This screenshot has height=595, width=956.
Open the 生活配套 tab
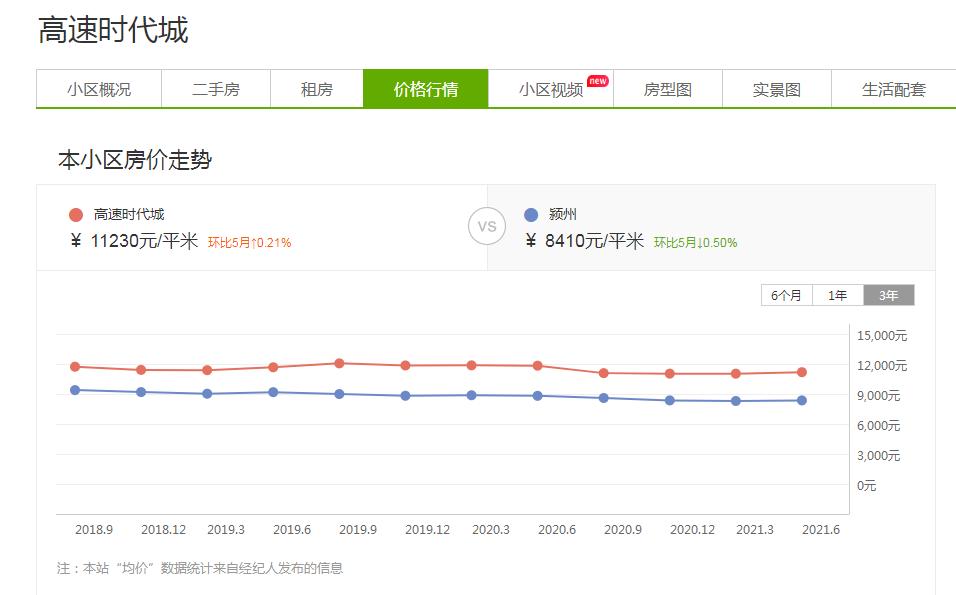click(894, 88)
